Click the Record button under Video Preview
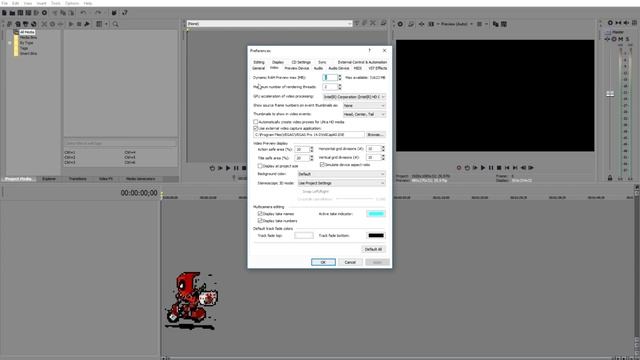Image resolution: width=640 pixels, height=360 pixels. point(459,168)
